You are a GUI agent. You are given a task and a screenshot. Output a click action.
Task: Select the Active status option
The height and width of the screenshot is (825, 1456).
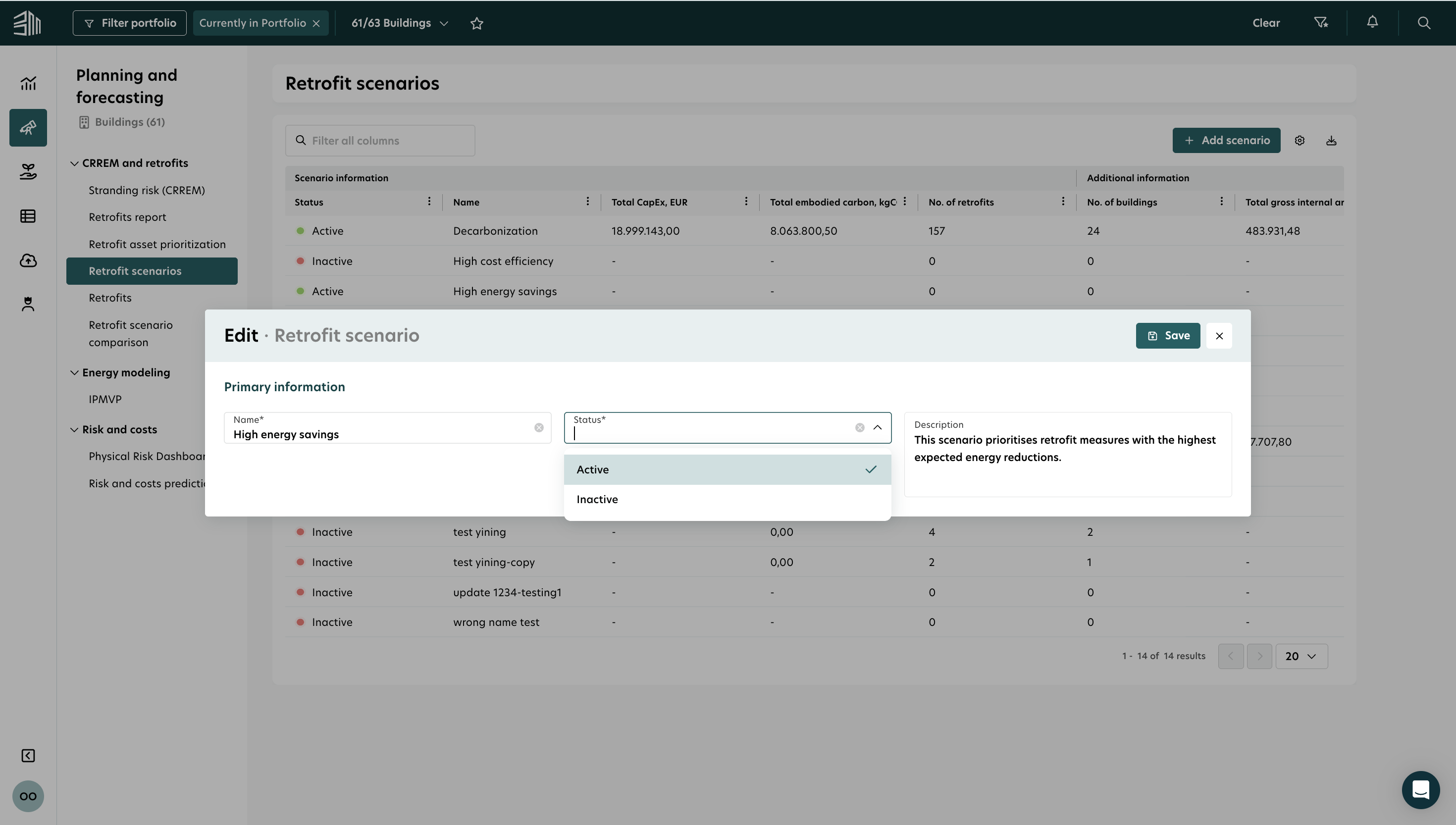728,470
